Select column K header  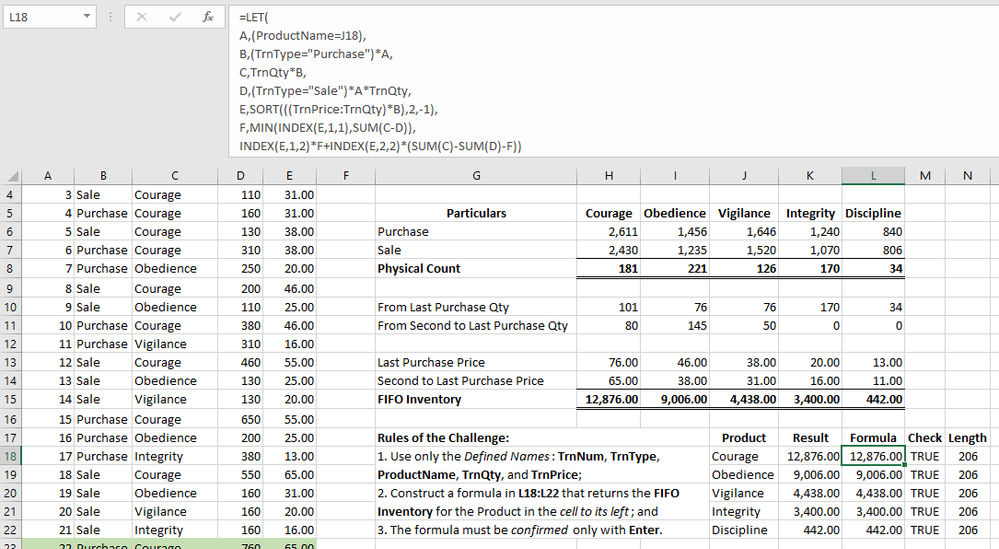[810, 176]
